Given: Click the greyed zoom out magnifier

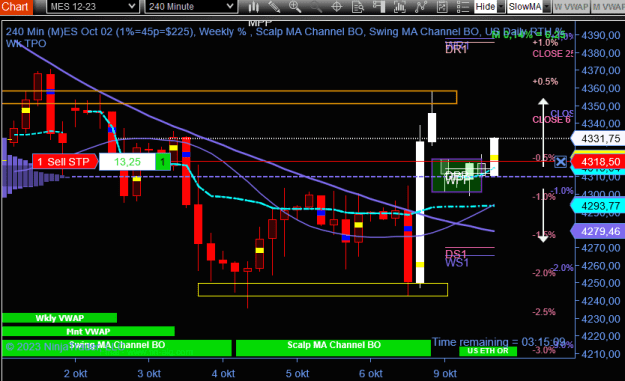Looking at the screenshot, I should (316, 7).
